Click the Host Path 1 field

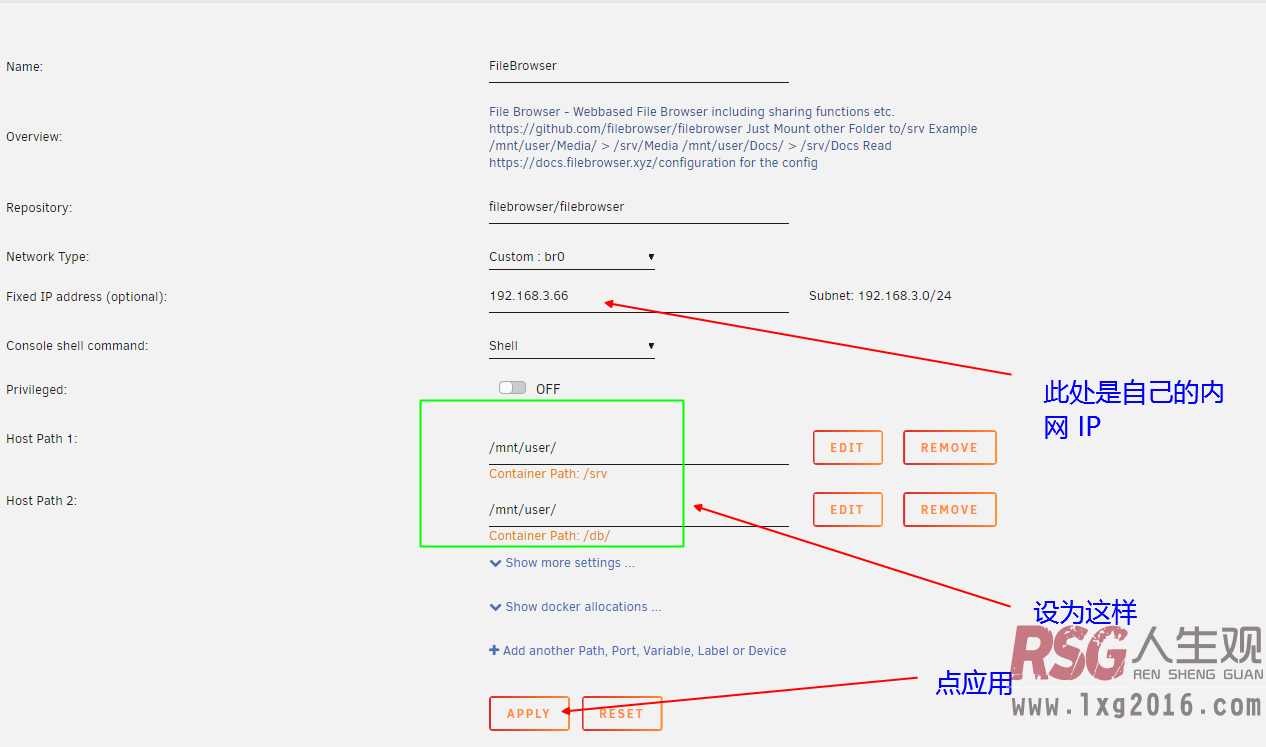(x=638, y=448)
